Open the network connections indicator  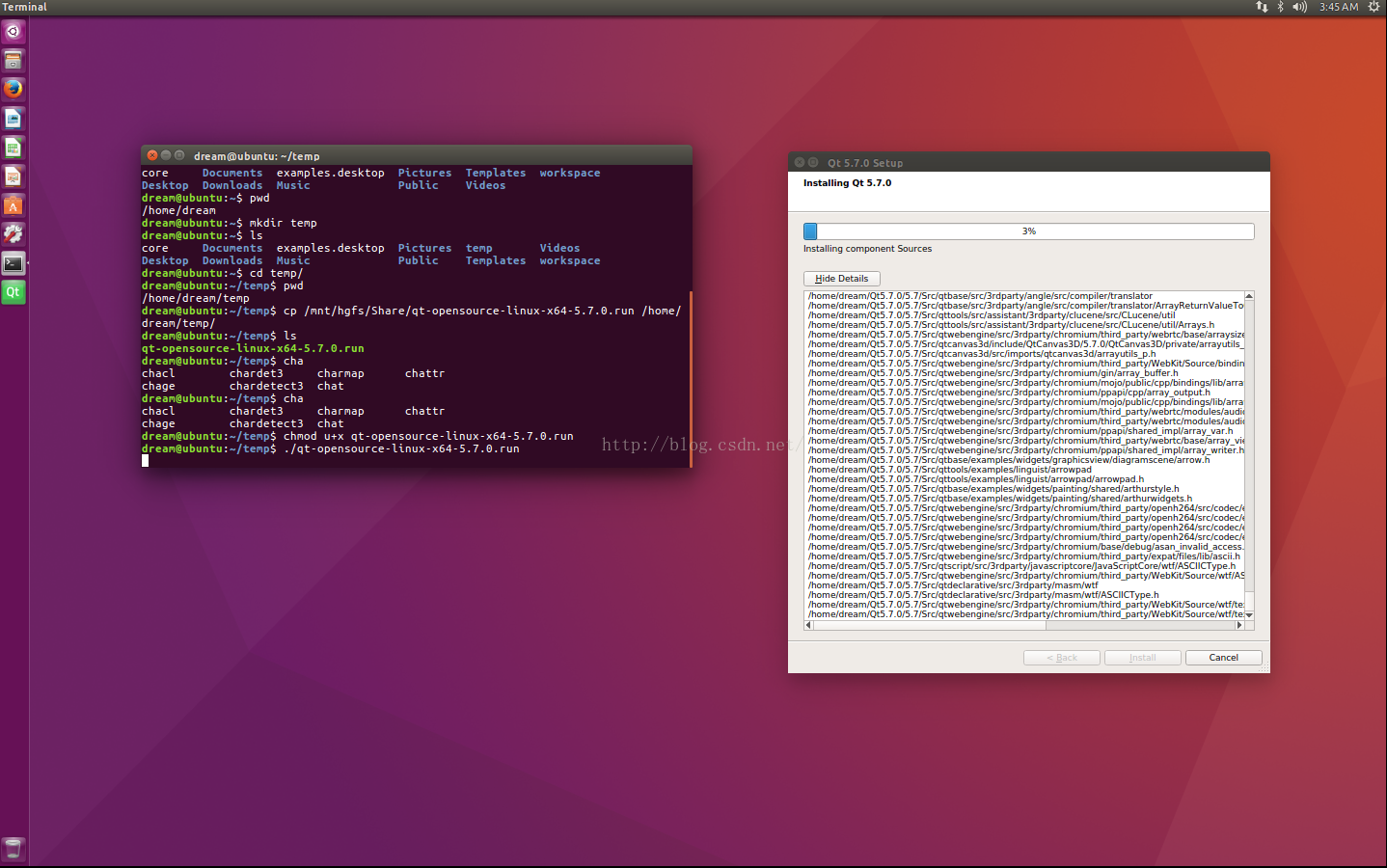tap(1262, 7)
